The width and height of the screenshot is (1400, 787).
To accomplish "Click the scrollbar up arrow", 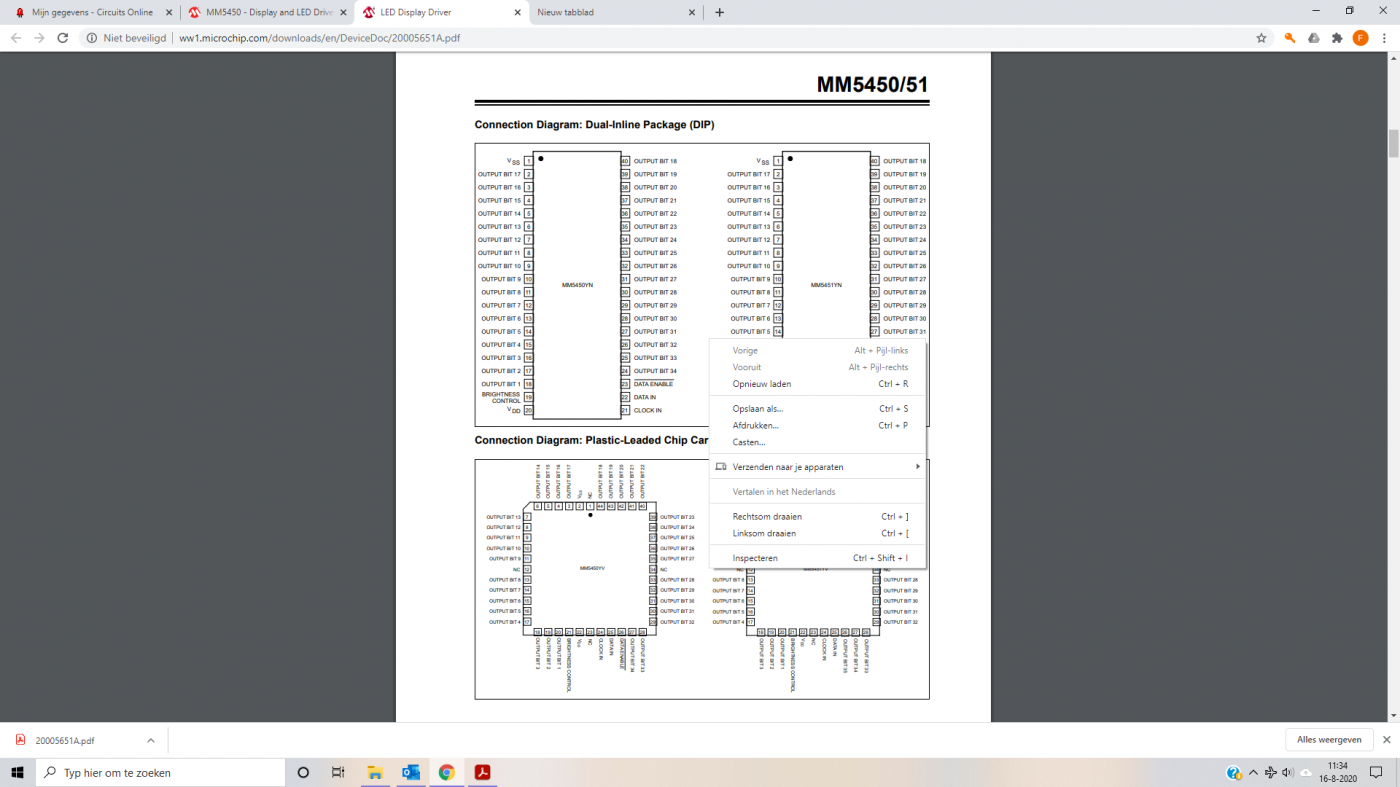I will tap(1393, 58).
